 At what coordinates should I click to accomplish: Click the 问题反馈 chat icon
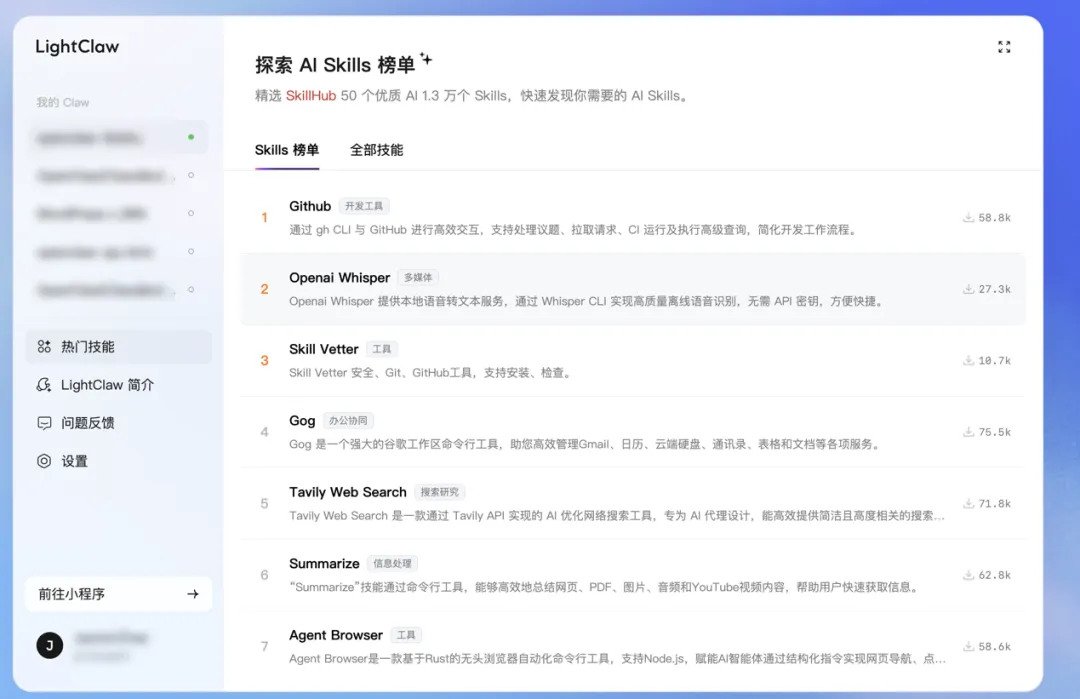[44, 423]
